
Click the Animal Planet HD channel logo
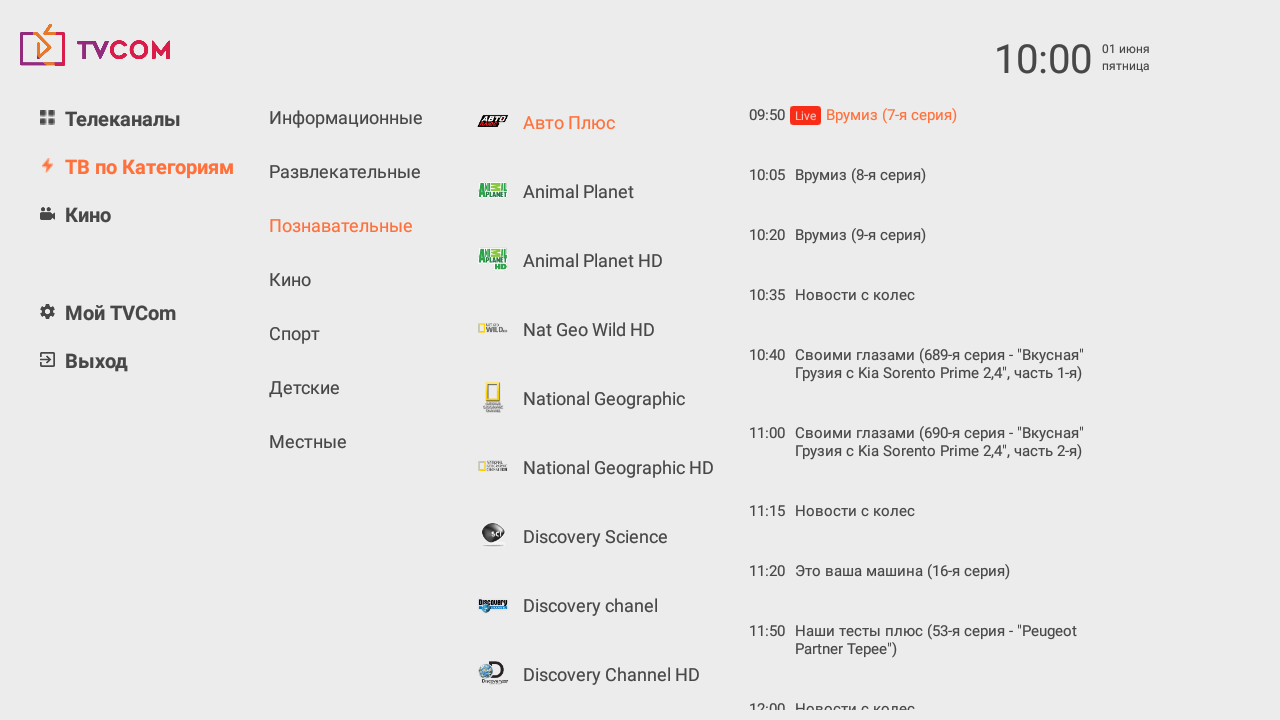(x=493, y=260)
